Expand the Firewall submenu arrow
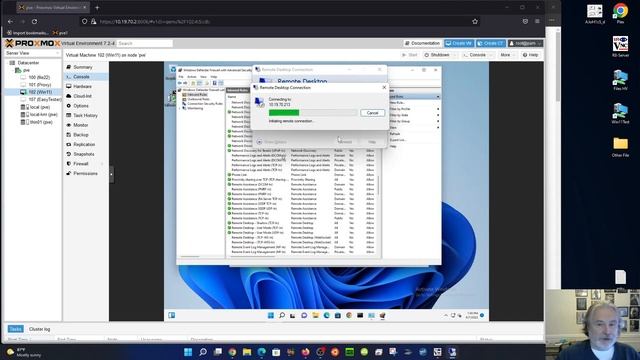 click(102, 164)
